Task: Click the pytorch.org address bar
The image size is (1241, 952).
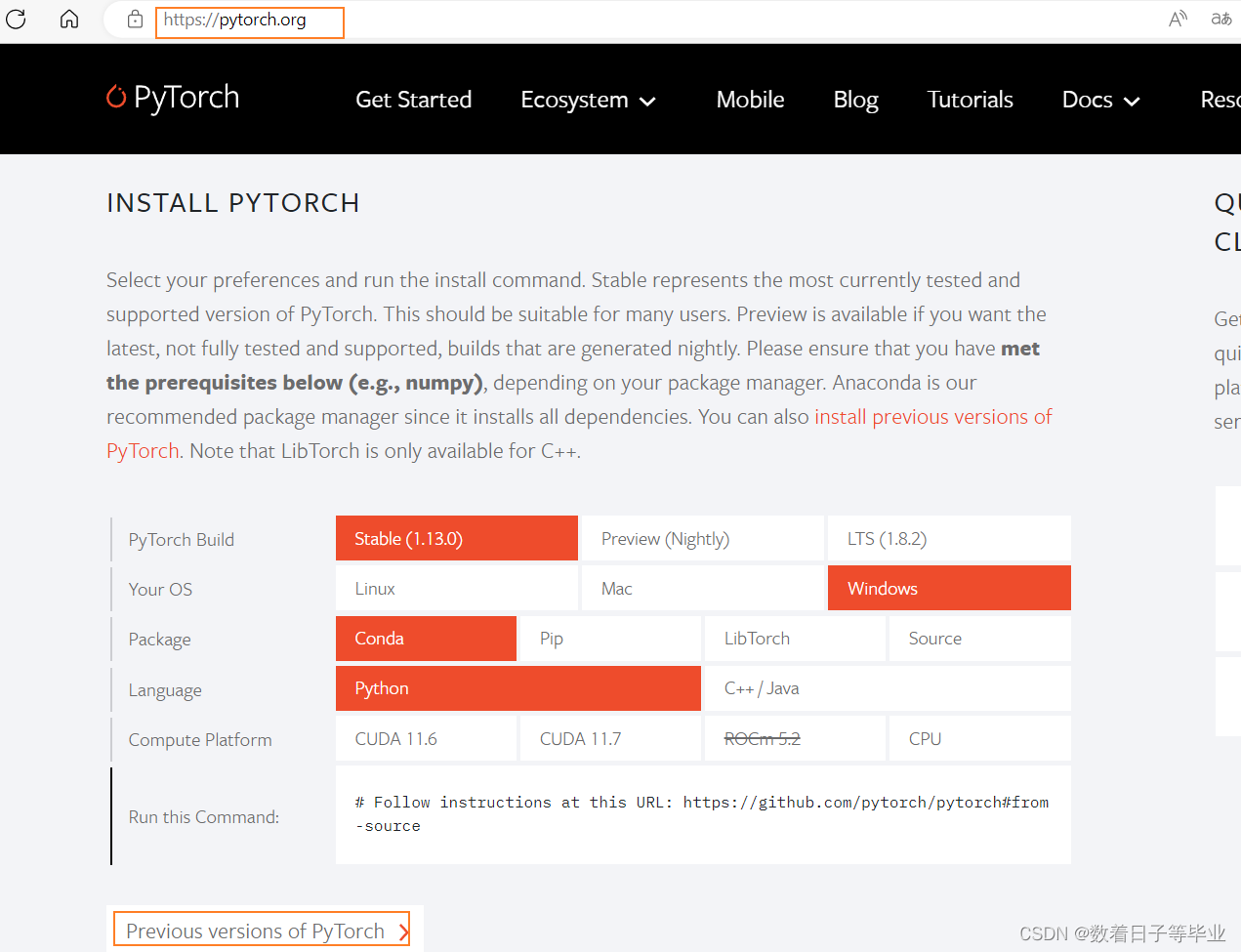Action: pyautogui.click(x=250, y=21)
